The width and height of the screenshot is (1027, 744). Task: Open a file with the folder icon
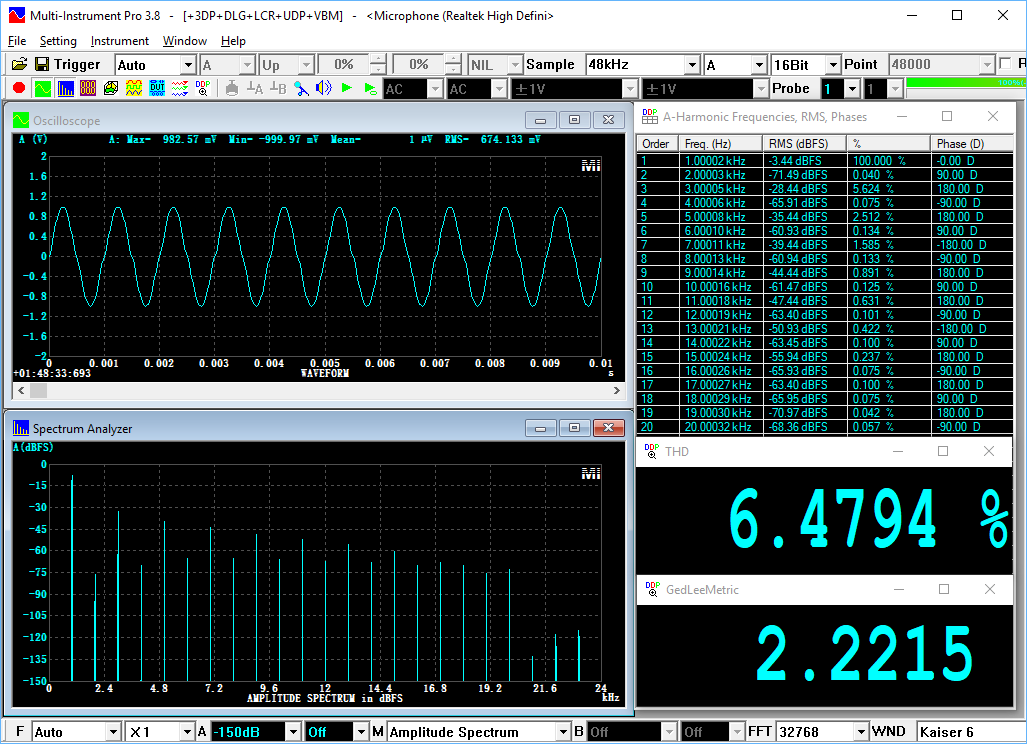[x=20, y=64]
